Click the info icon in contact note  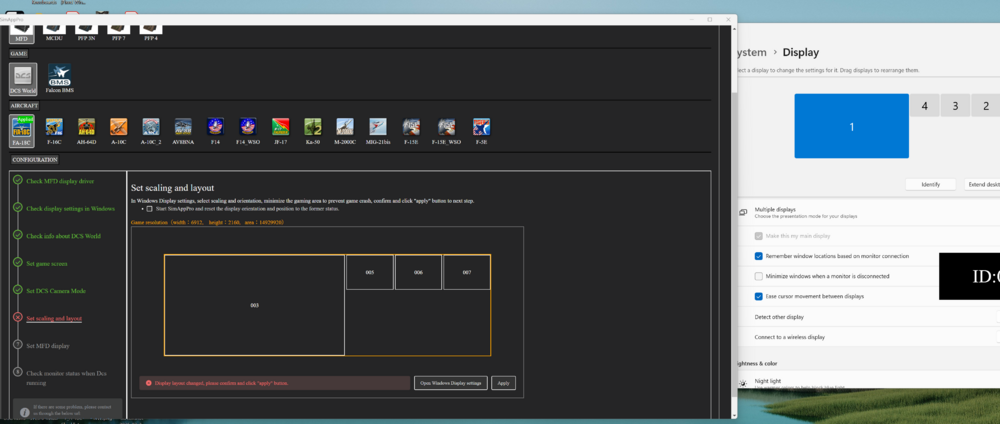coord(24,413)
